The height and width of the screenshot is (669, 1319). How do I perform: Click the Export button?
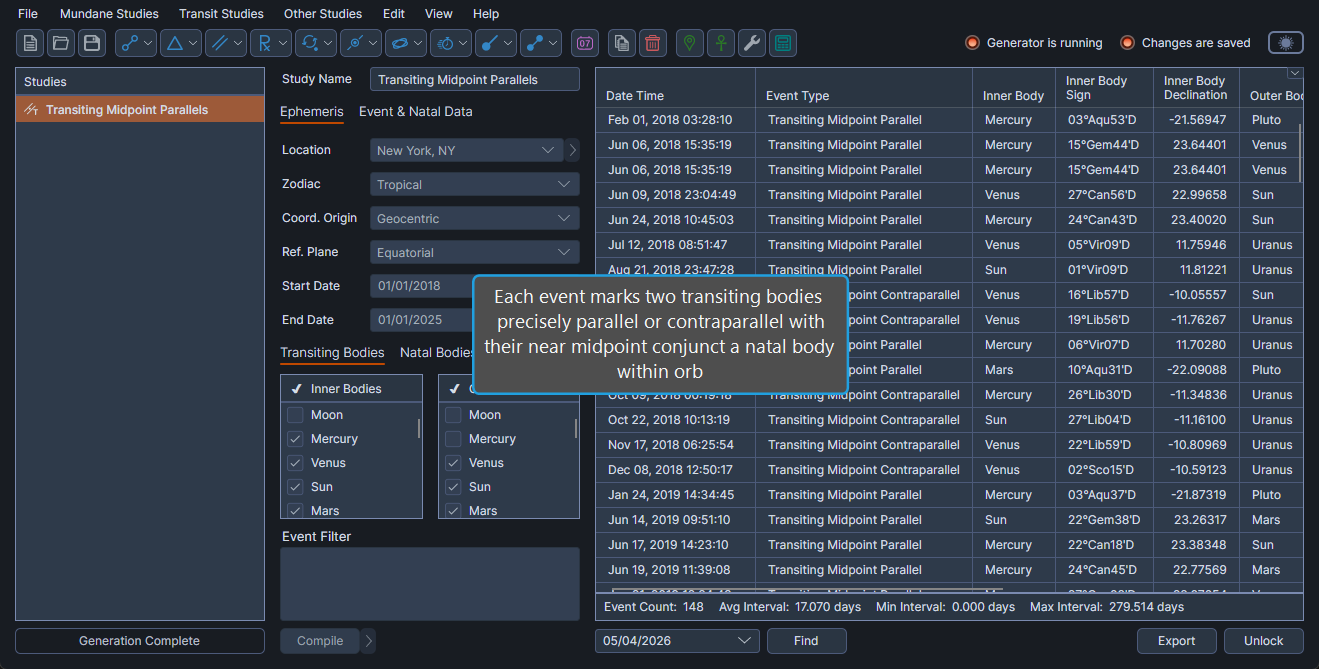coord(1177,641)
